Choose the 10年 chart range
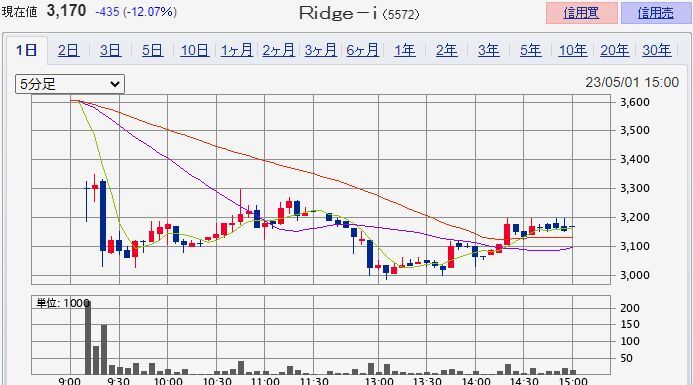Viewport: 693px width, 385px height. pos(573,50)
